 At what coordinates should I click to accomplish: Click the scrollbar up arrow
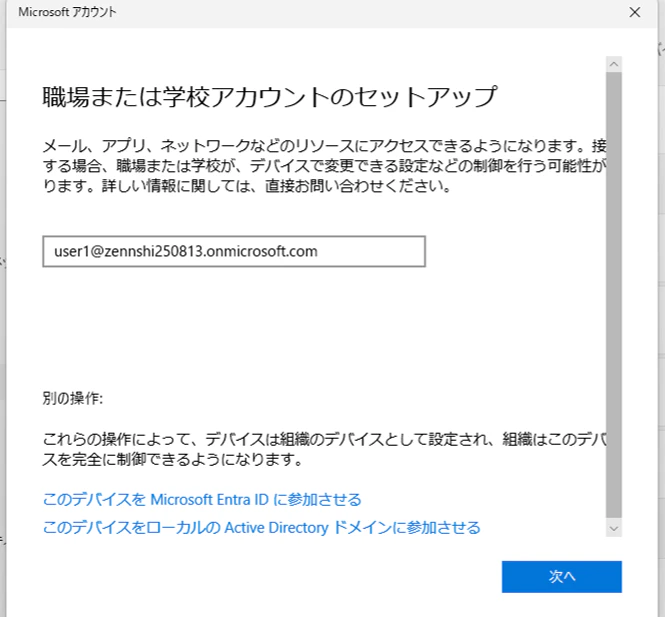(x=614, y=64)
